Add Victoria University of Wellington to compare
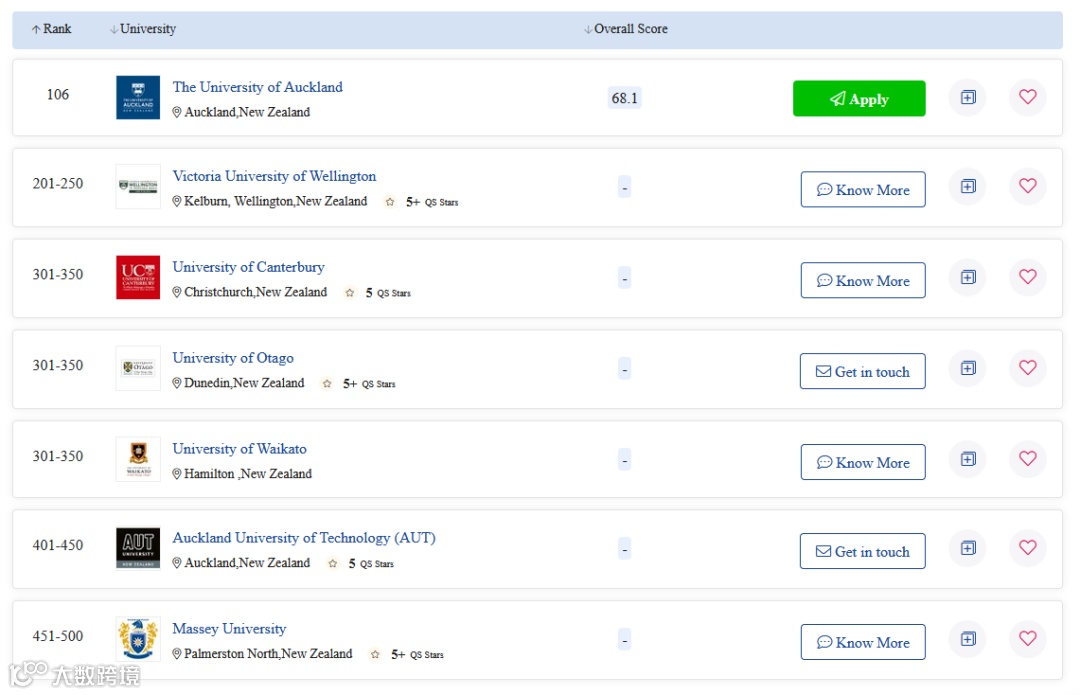 click(x=967, y=187)
